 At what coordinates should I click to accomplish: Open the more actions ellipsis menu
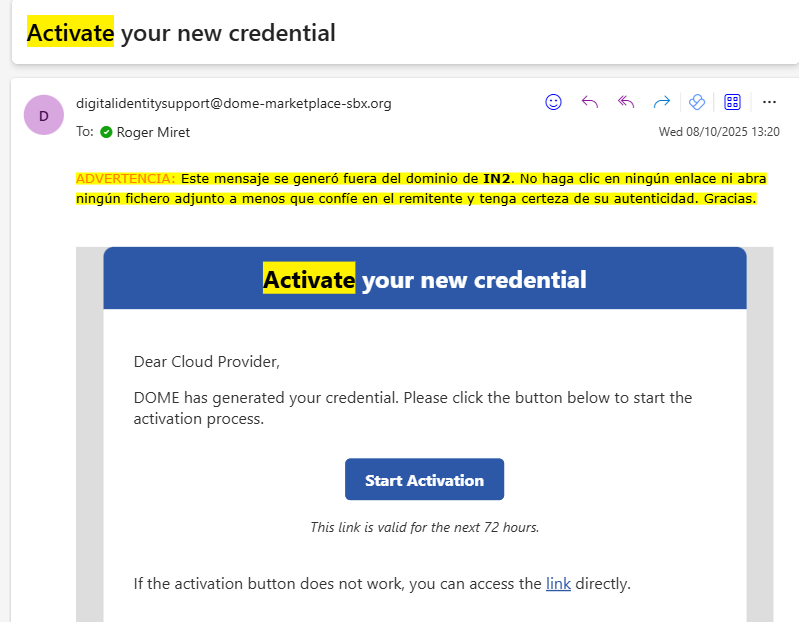769,102
